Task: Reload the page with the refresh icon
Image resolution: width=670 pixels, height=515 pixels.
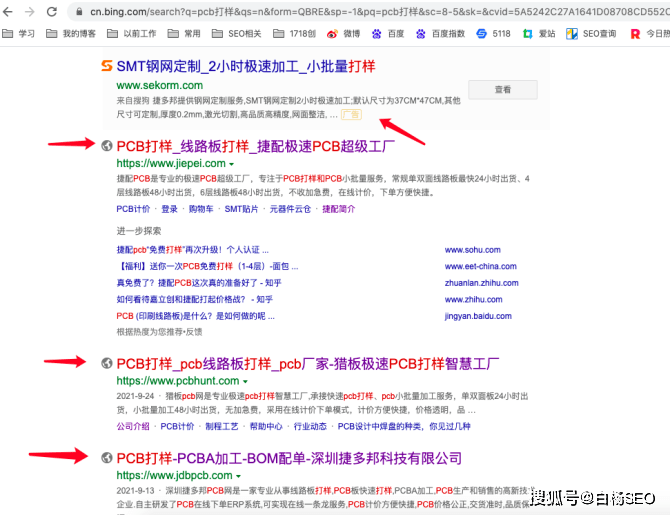Action: [52, 12]
